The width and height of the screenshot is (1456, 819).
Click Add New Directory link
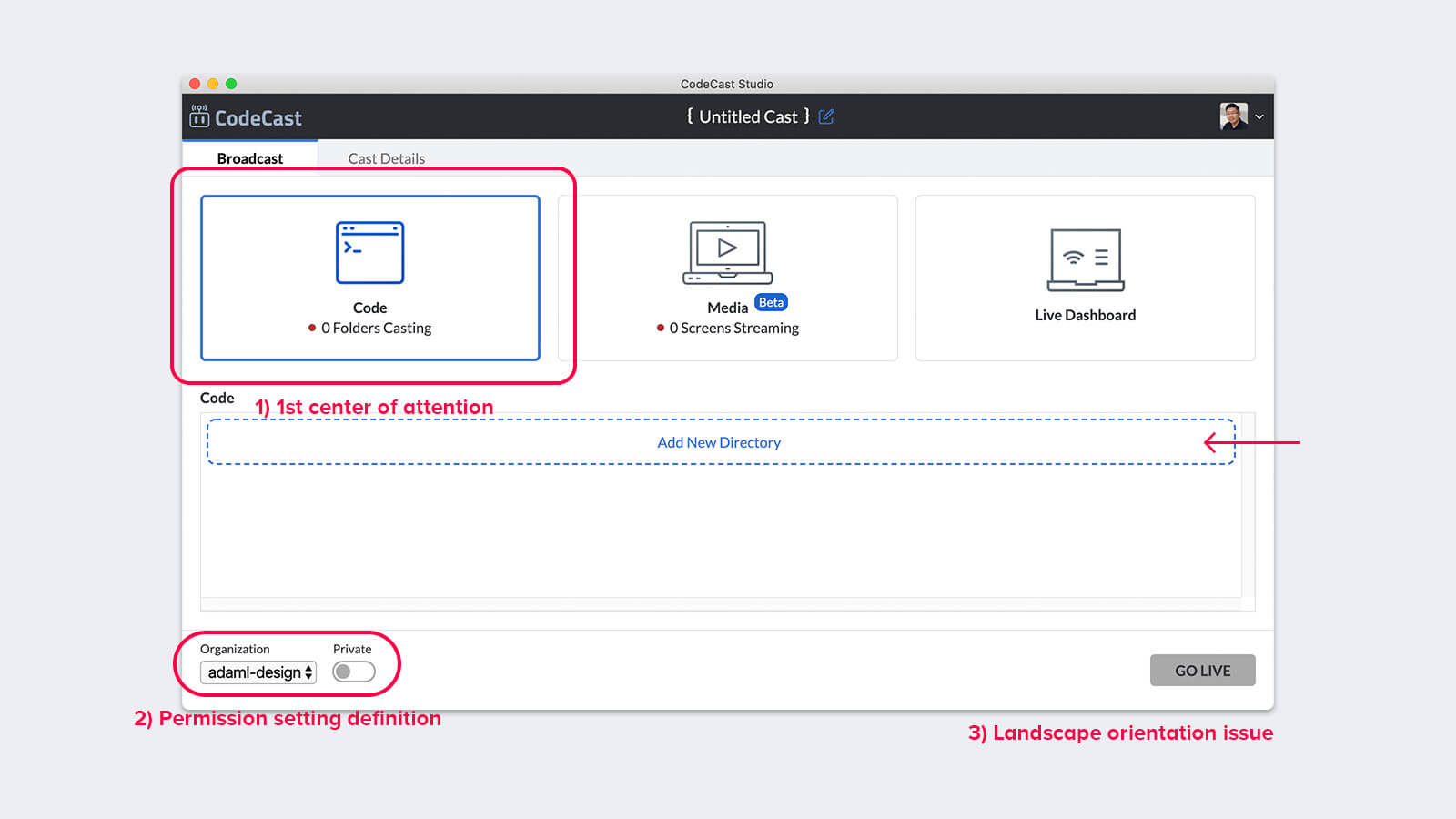[719, 442]
